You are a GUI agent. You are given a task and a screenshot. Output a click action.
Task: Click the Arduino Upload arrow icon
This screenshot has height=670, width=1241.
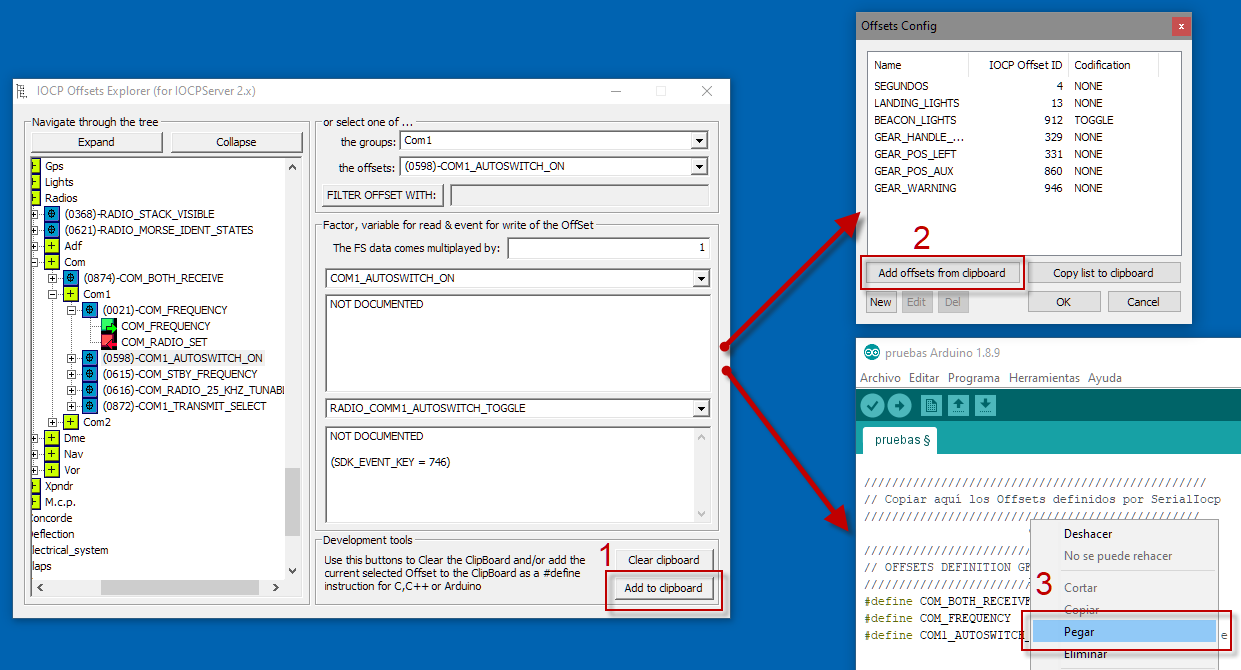tap(900, 405)
